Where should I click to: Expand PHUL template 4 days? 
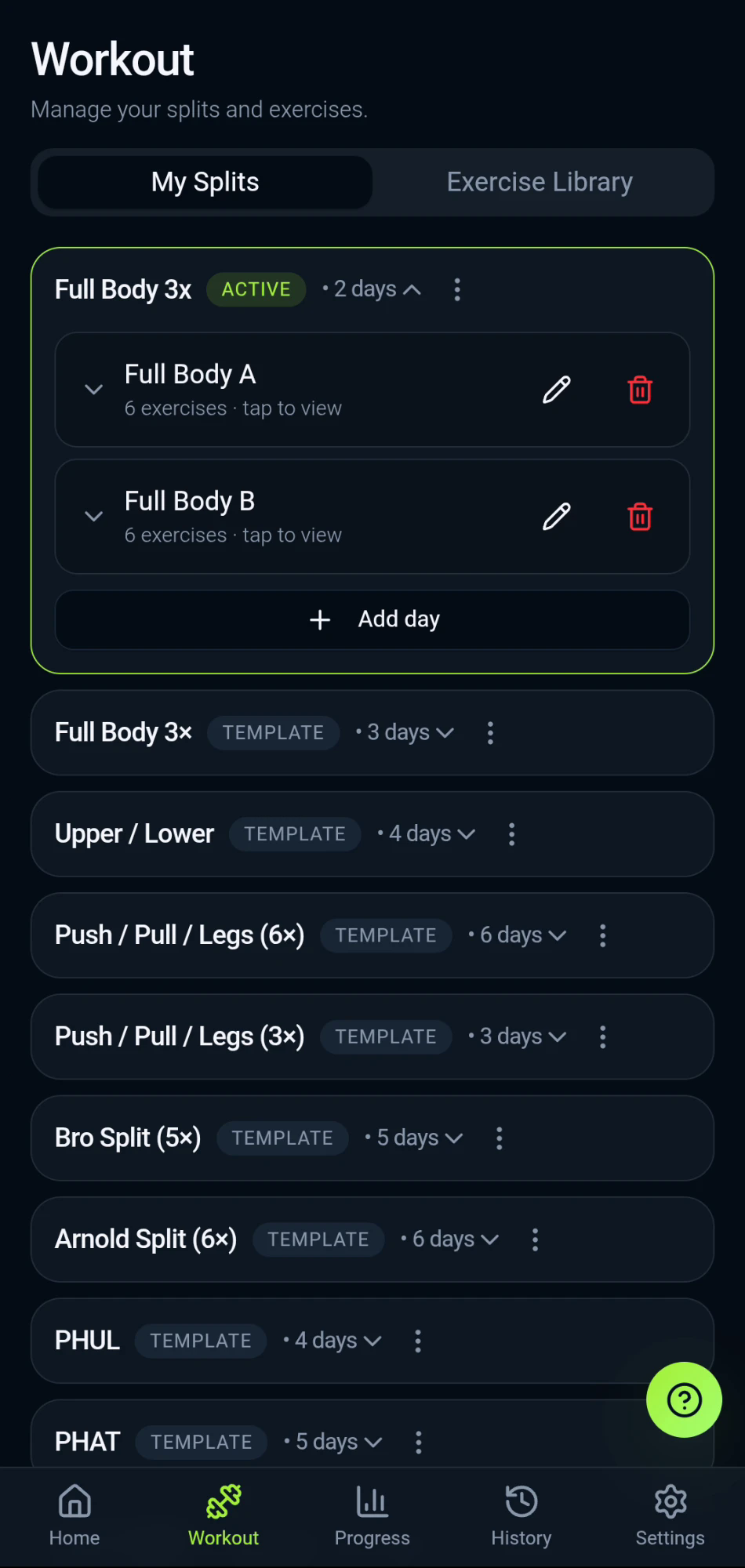(x=333, y=1341)
